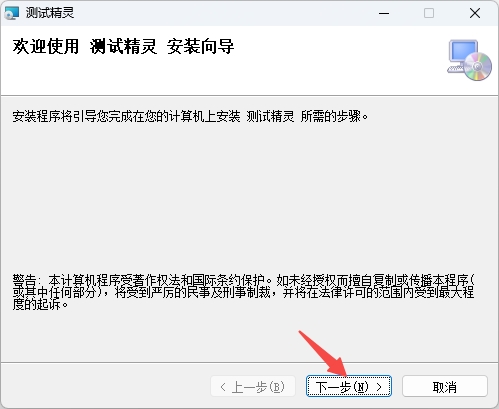
Task: Click the computer and CD setup icon
Action: tap(469, 60)
